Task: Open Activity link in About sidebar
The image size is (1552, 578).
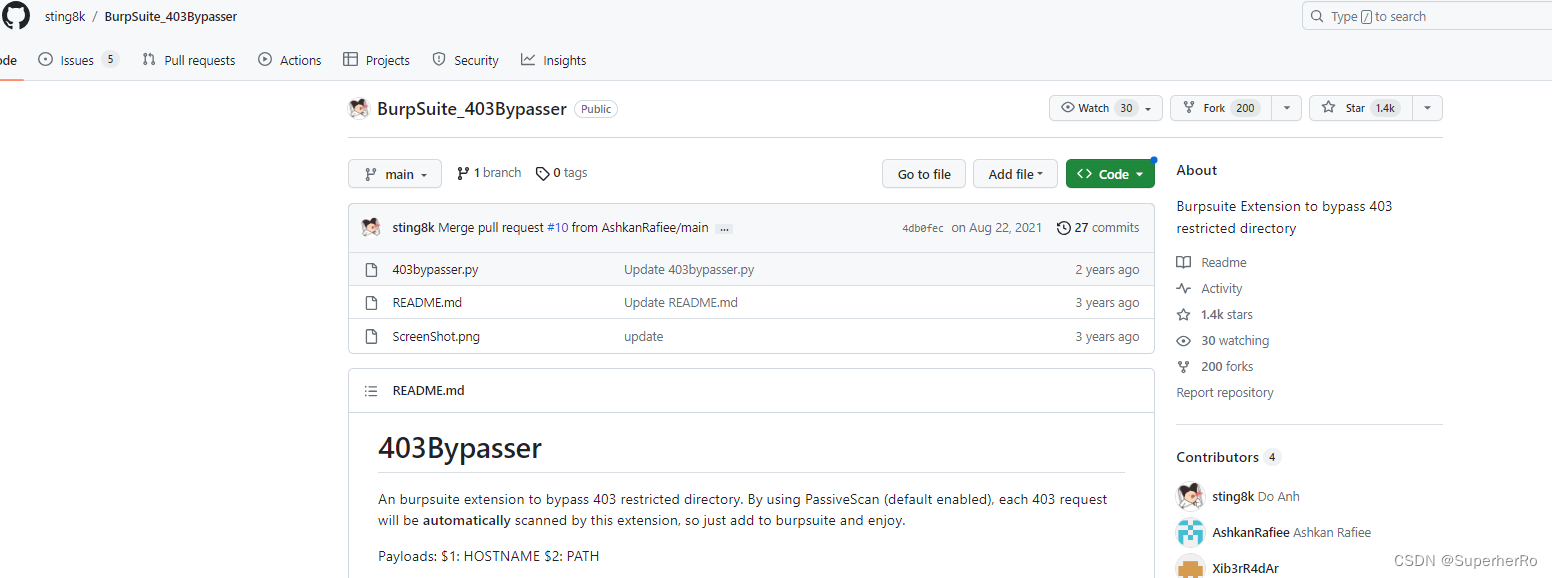Action: point(1210,288)
